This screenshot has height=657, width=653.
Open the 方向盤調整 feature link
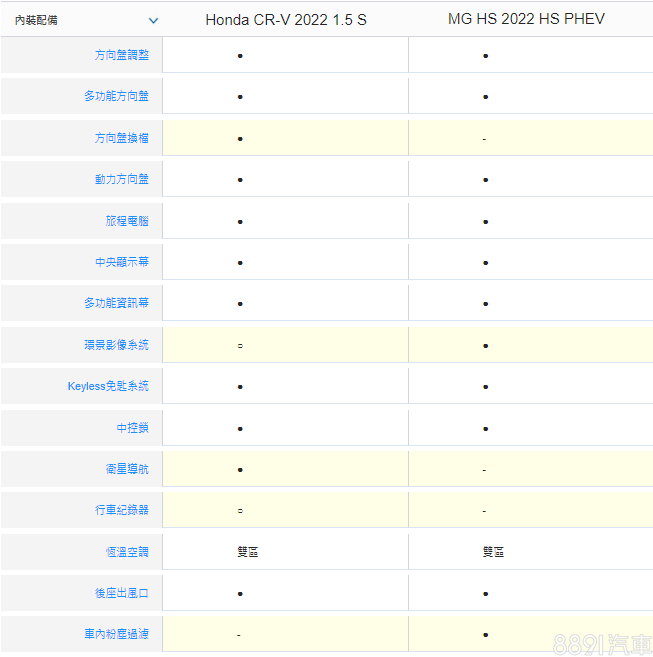click(121, 55)
